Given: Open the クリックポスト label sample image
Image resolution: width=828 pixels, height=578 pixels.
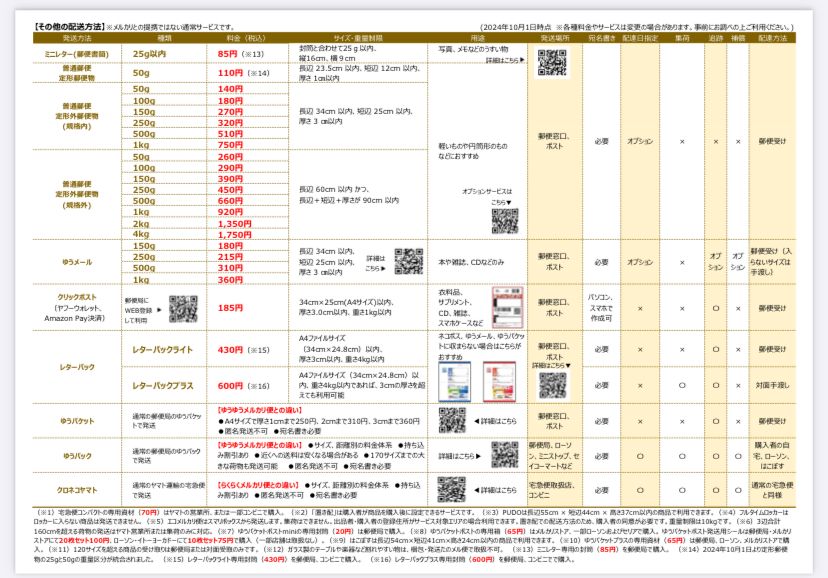Looking at the screenshot, I should [x=505, y=305].
